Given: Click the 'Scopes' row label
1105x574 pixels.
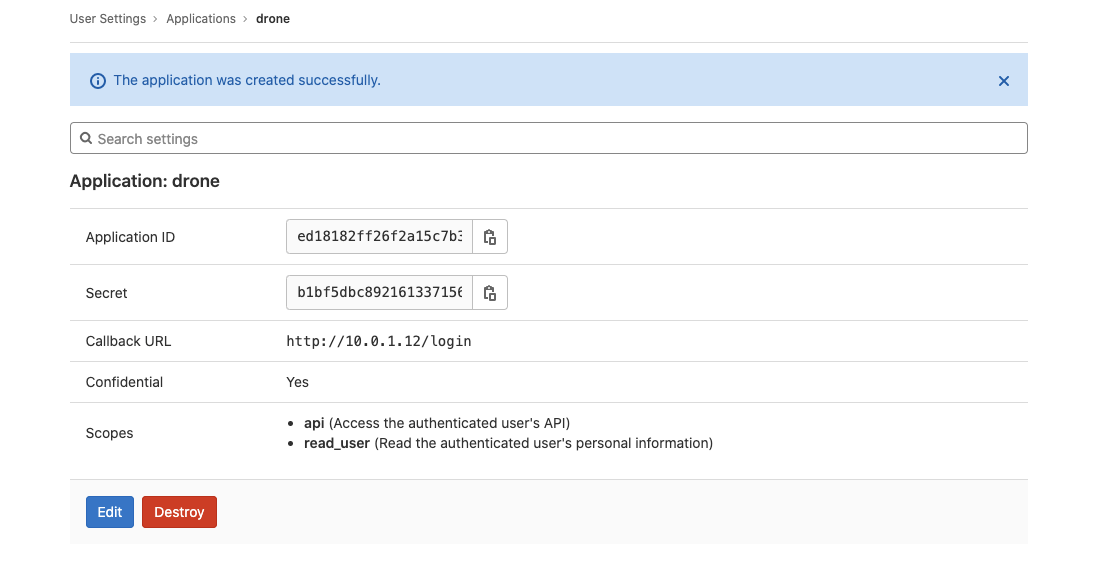Looking at the screenshot, I should tap(109, 433).
